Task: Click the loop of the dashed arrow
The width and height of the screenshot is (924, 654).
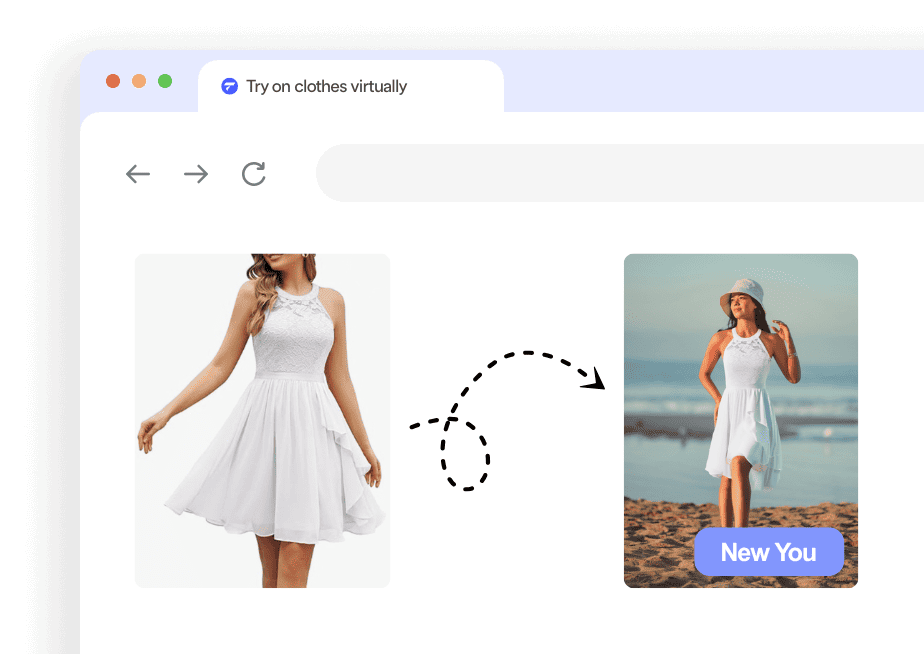Action: [x=465, y=453]
